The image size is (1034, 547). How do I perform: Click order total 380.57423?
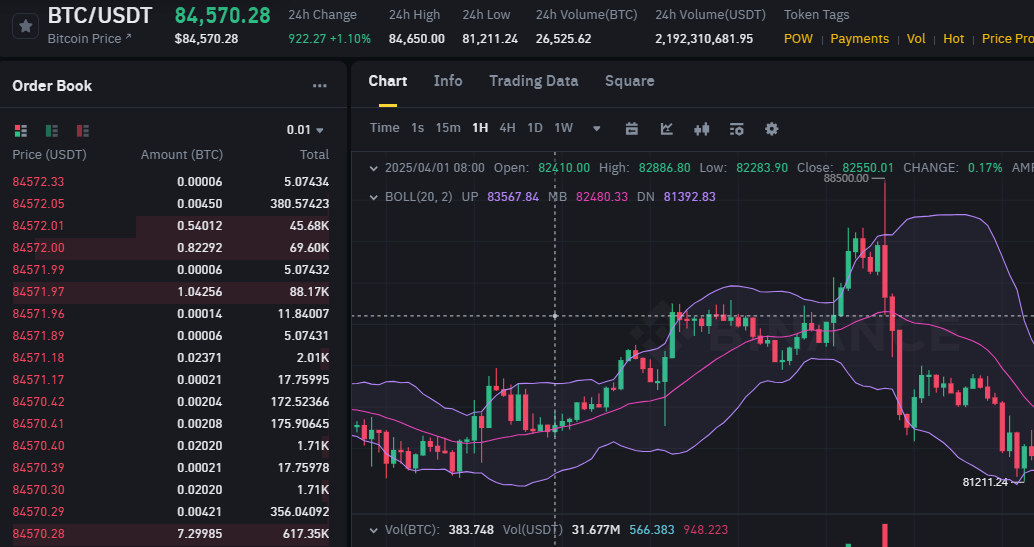coord(299,204)
